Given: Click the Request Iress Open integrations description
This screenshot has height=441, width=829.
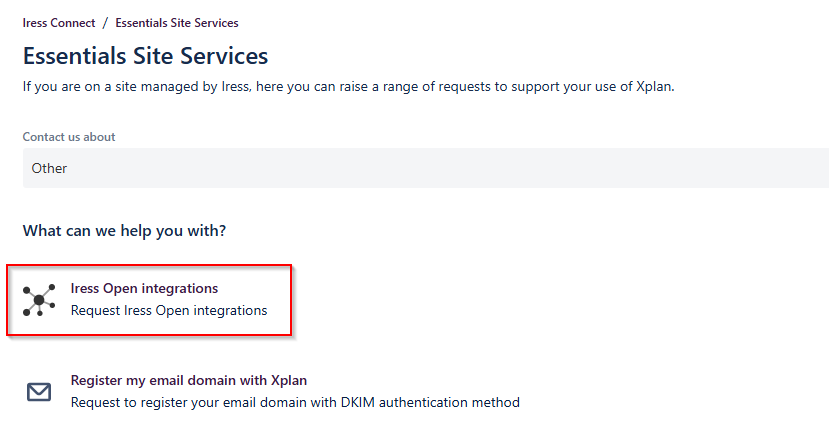Looking at the screenshot, I should [x=169, y=310].
